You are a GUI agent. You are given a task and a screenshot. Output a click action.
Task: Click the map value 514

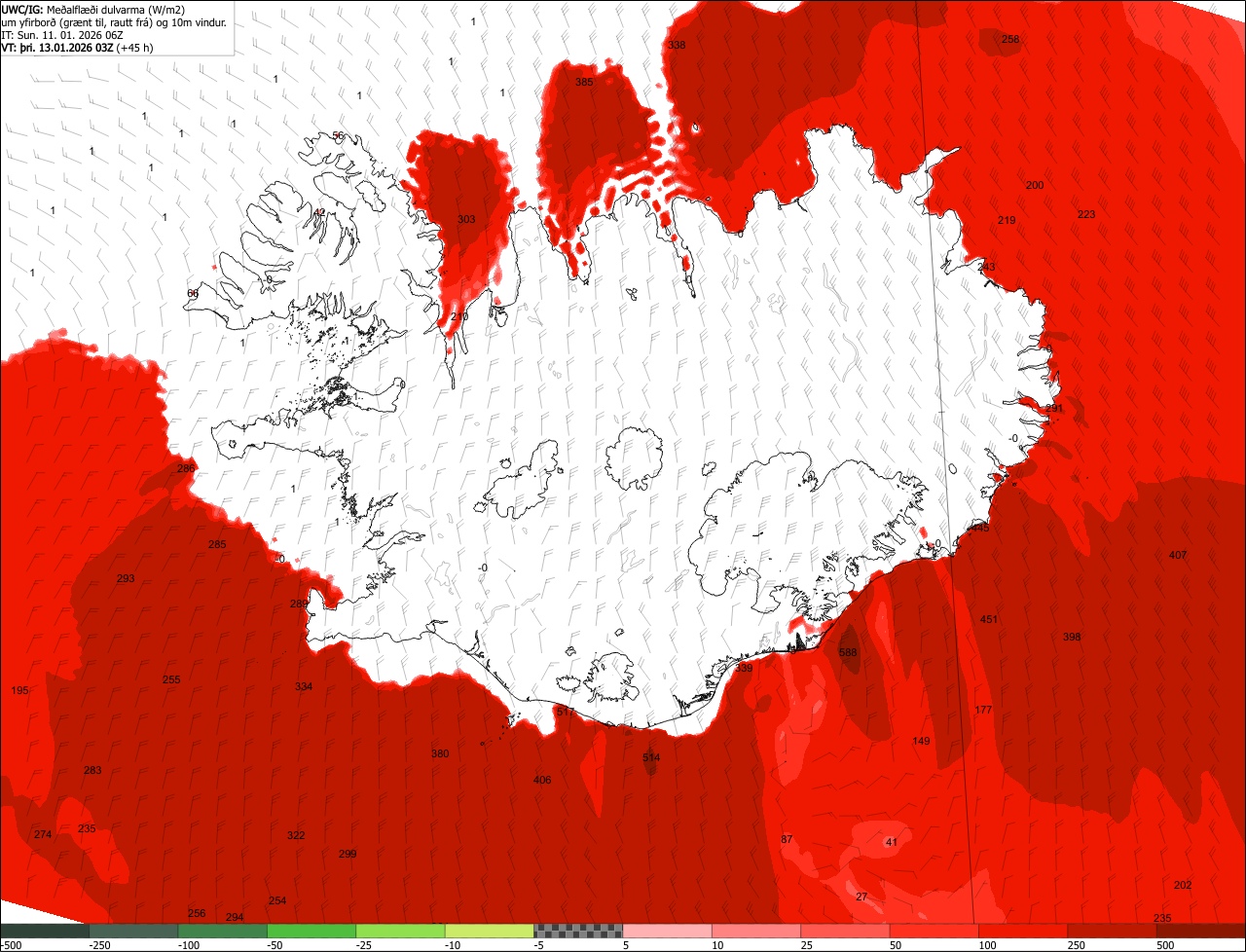click(x=651, y=757)
